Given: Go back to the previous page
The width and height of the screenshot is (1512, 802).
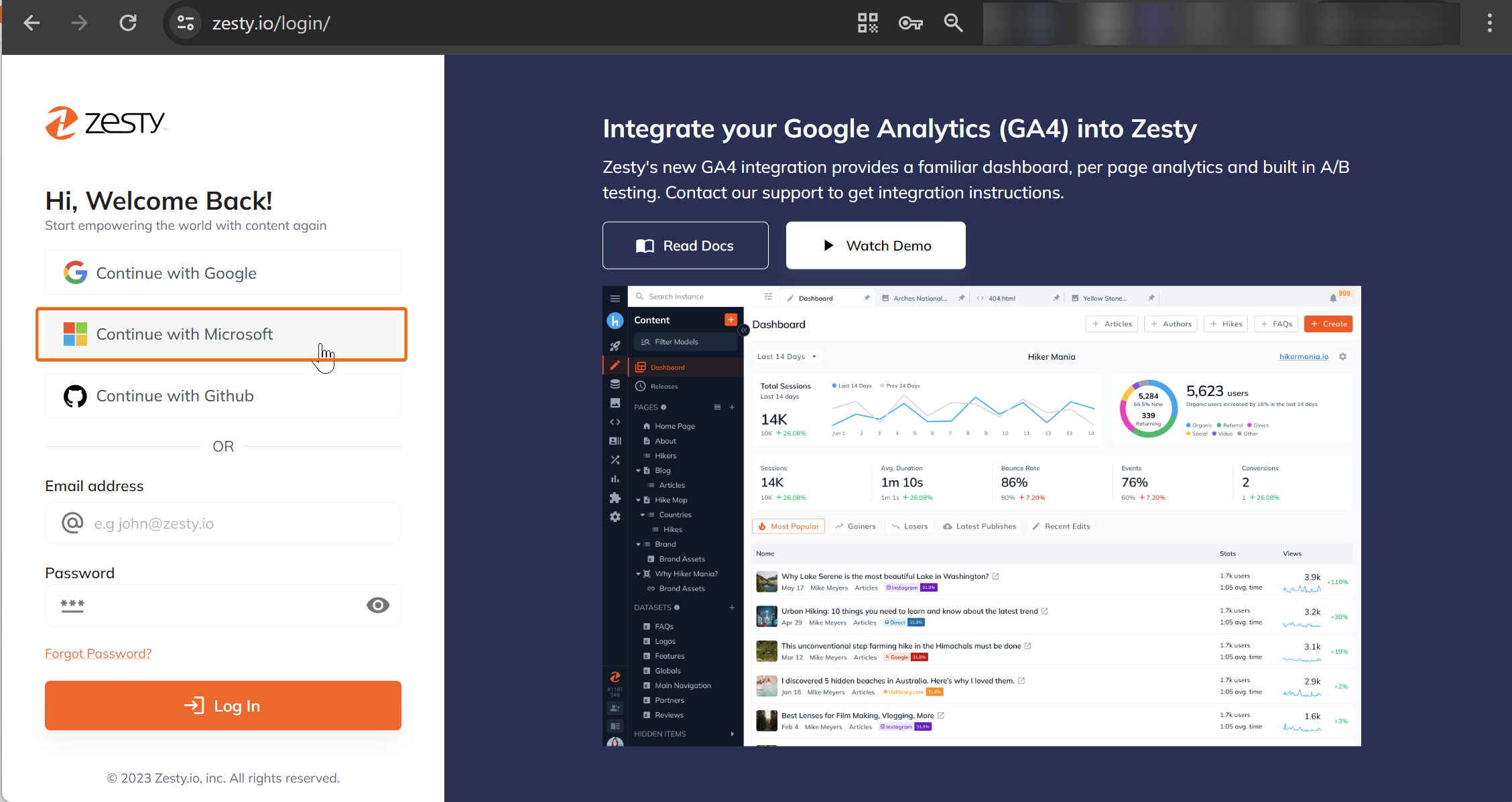Looking at the screenshot, I should pyautogui.click(x=31, y=23).
